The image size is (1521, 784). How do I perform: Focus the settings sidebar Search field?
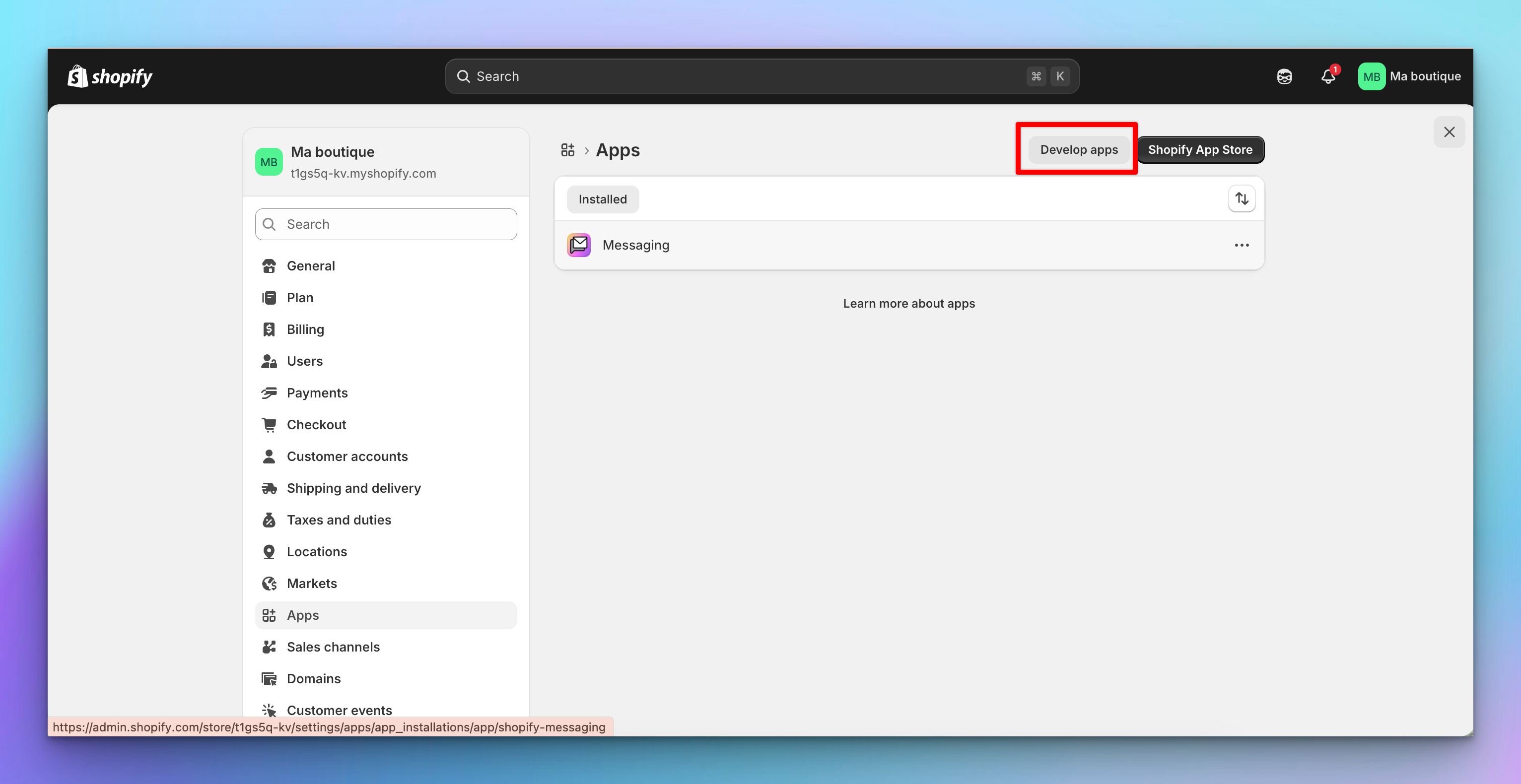click(386, 224)
